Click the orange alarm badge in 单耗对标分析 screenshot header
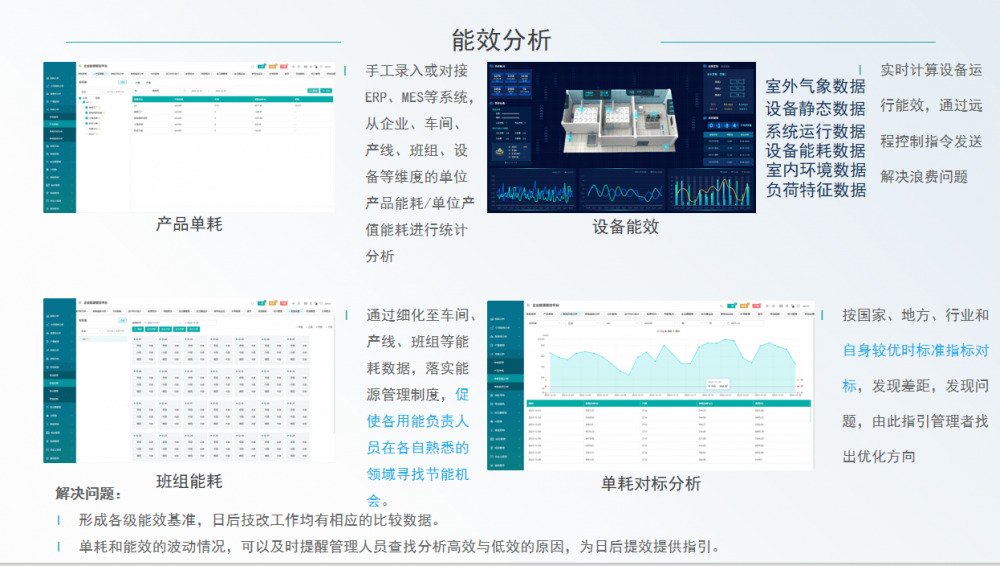 (744, 306)
